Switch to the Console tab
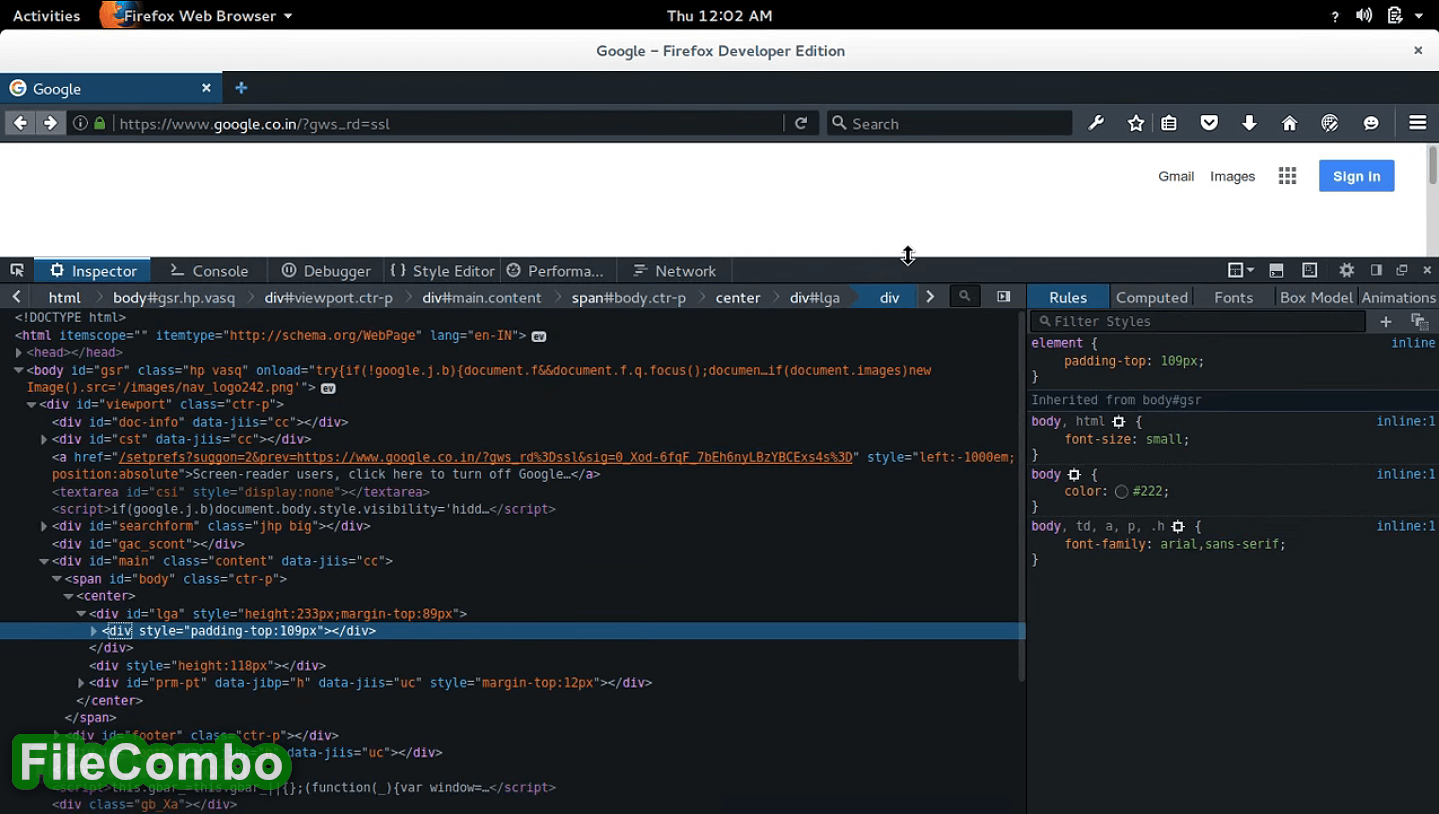This screenshot has height=814, width=1439. tap(209, 270)
